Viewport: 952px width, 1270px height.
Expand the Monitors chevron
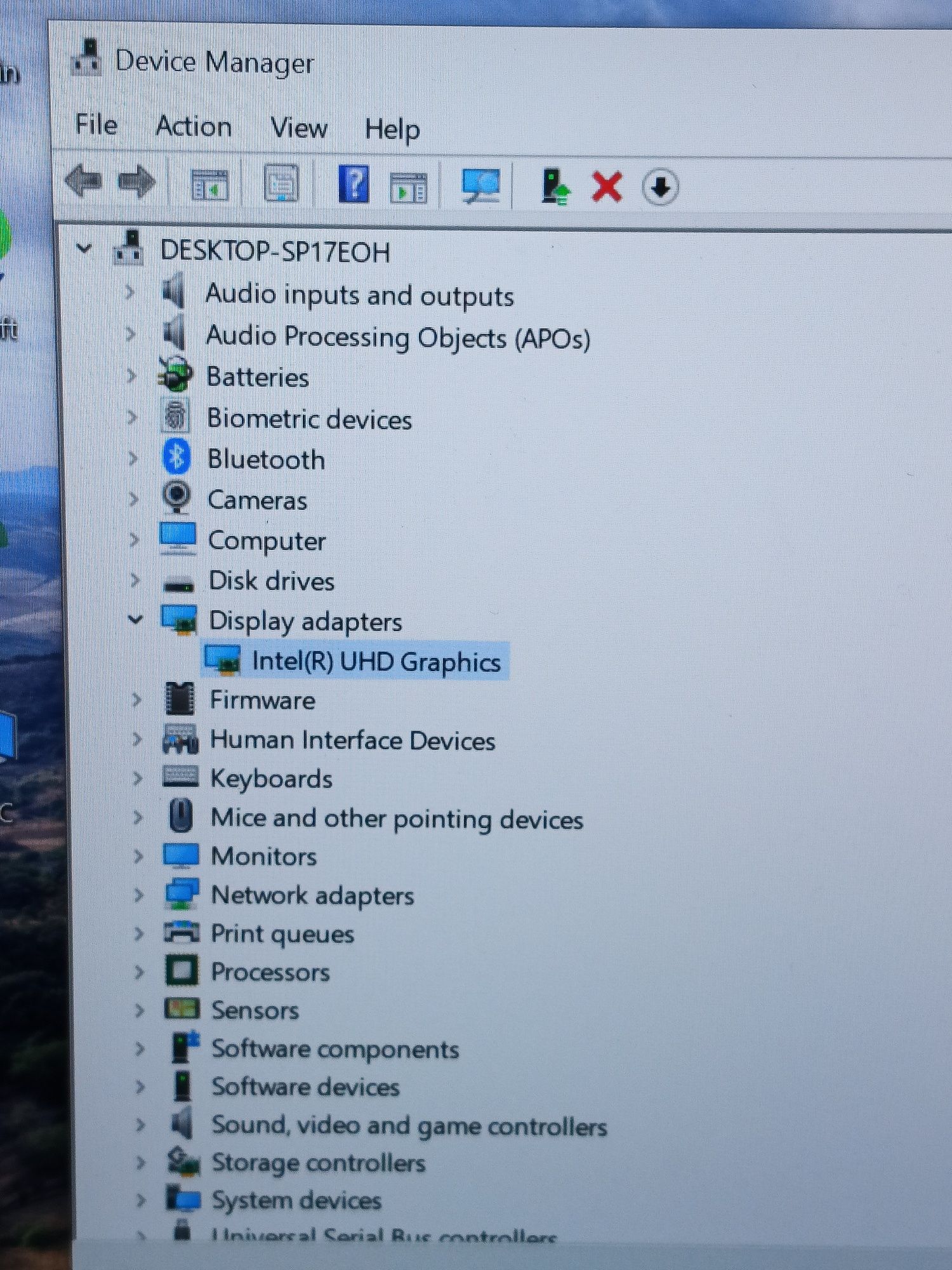click(138, 855)
